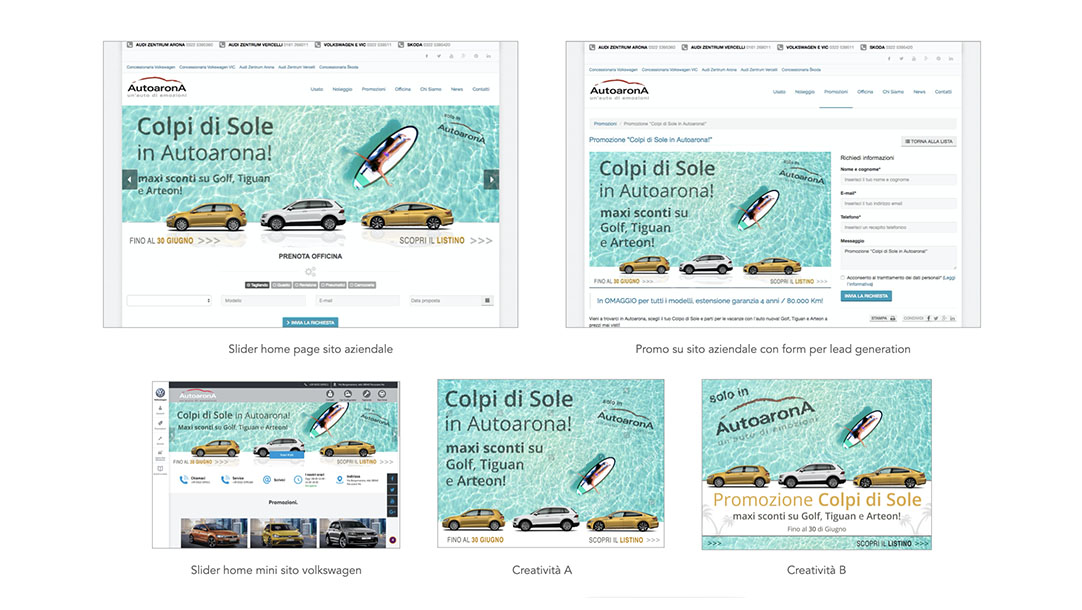The image size is (1082, 610).
Task: Click Volkswagen logo in mini sito sidebar
Action: coord(160,393)
